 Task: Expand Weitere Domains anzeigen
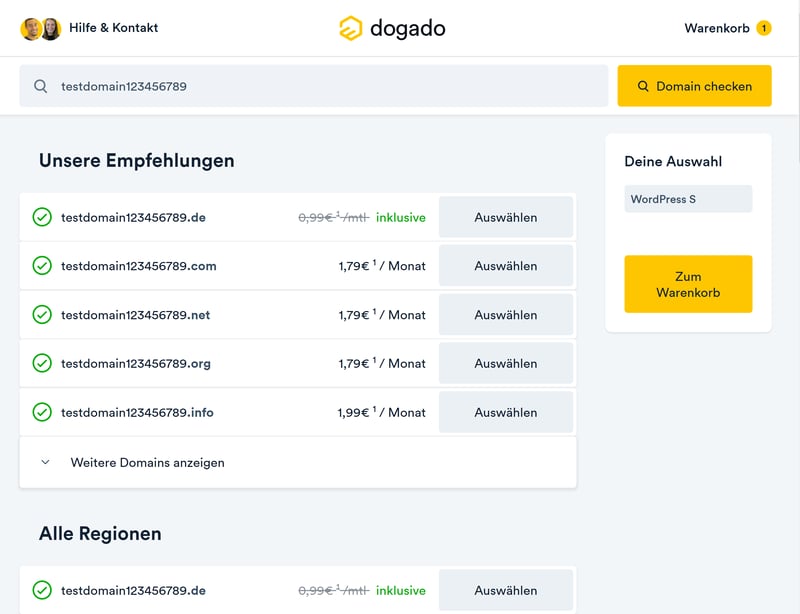click(147, 463)
